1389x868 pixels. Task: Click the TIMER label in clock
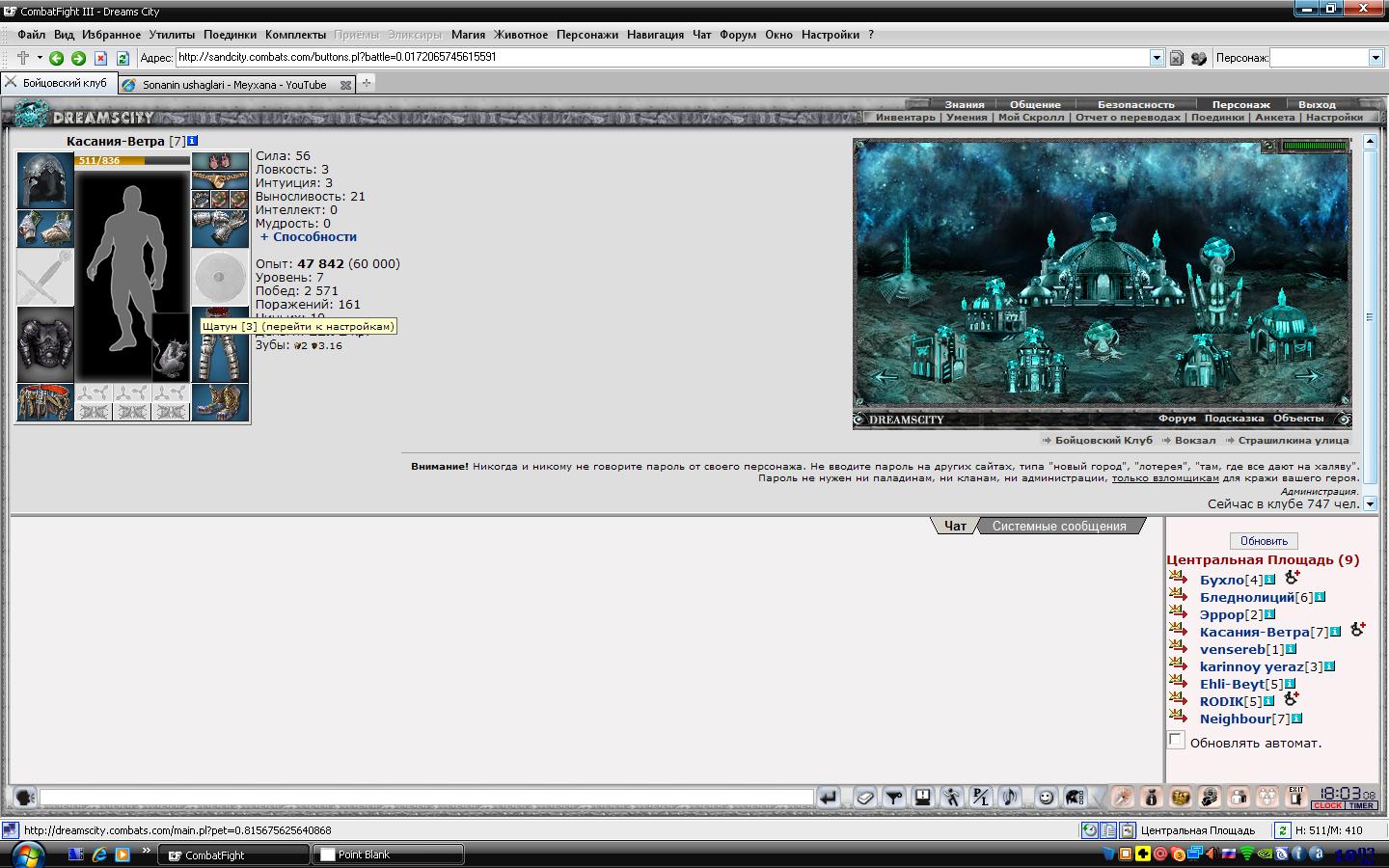[1361, 805]
